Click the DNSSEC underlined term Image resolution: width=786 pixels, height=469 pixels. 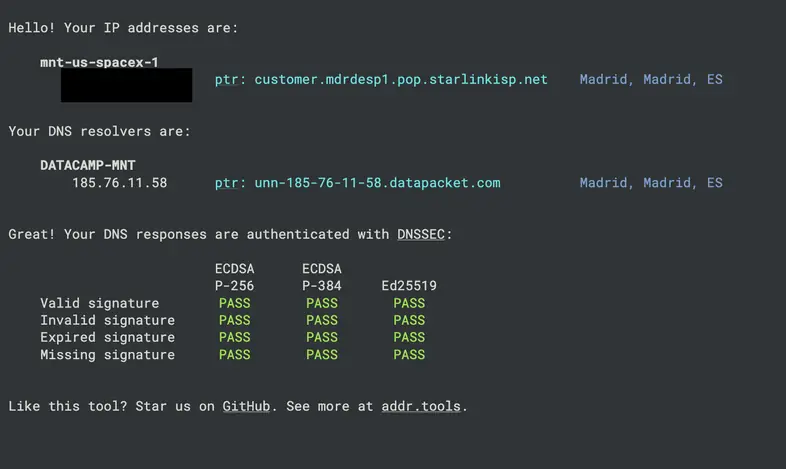(x=421, y=234)
